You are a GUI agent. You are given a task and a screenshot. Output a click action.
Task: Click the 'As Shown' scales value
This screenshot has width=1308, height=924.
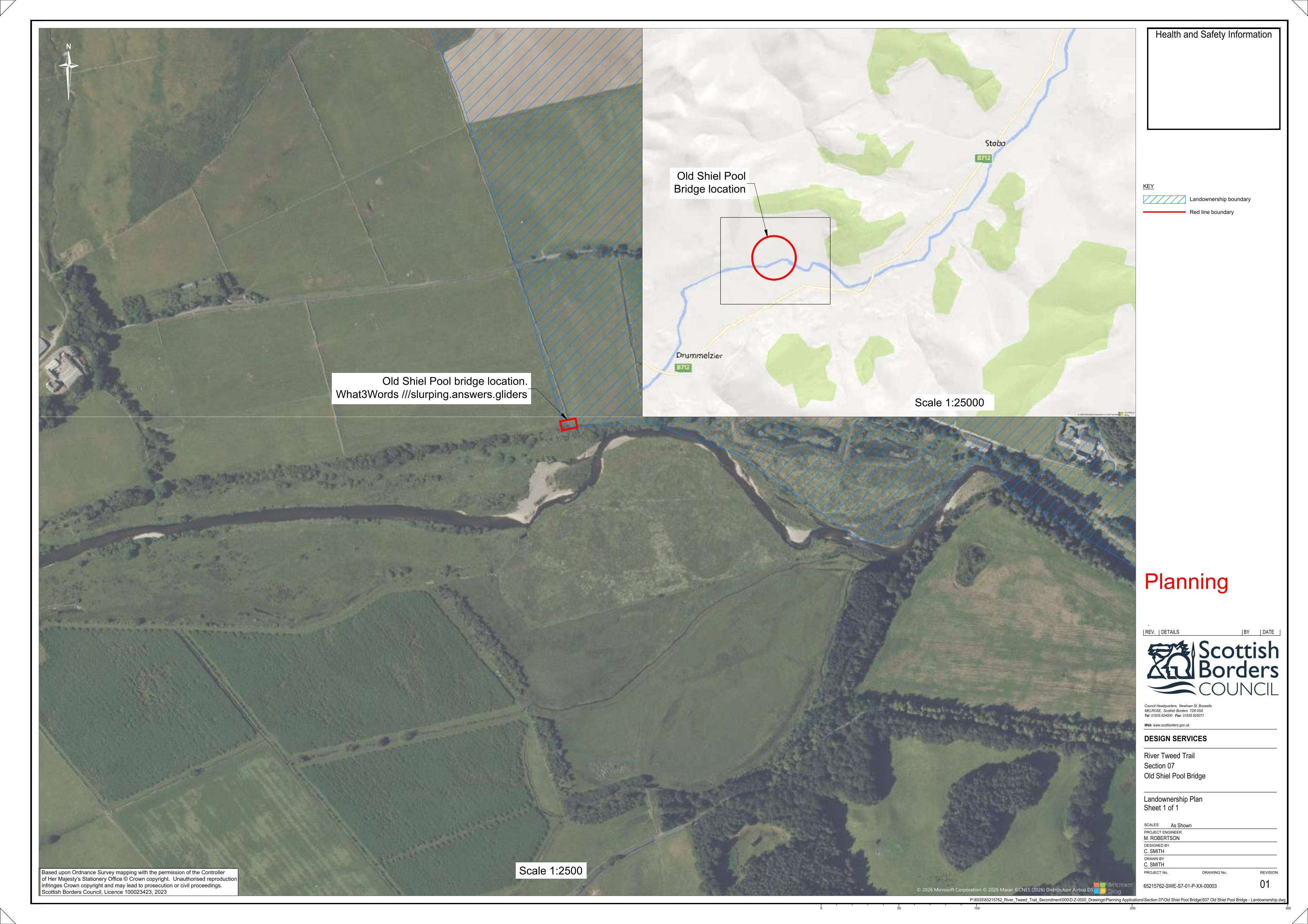click(x=1181, y=825)
